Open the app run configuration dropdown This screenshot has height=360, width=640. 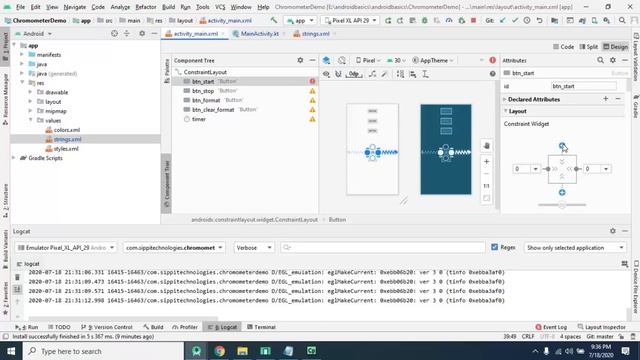pyautogui.click(x=300, y=20)
